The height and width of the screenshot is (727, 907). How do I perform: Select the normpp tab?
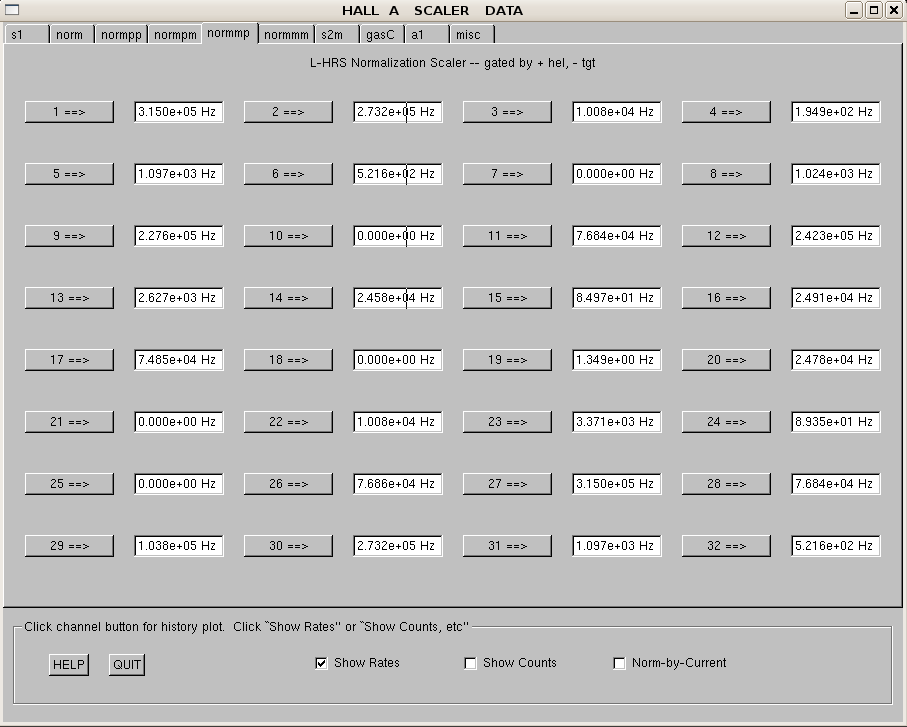click(x=121, y=35)
